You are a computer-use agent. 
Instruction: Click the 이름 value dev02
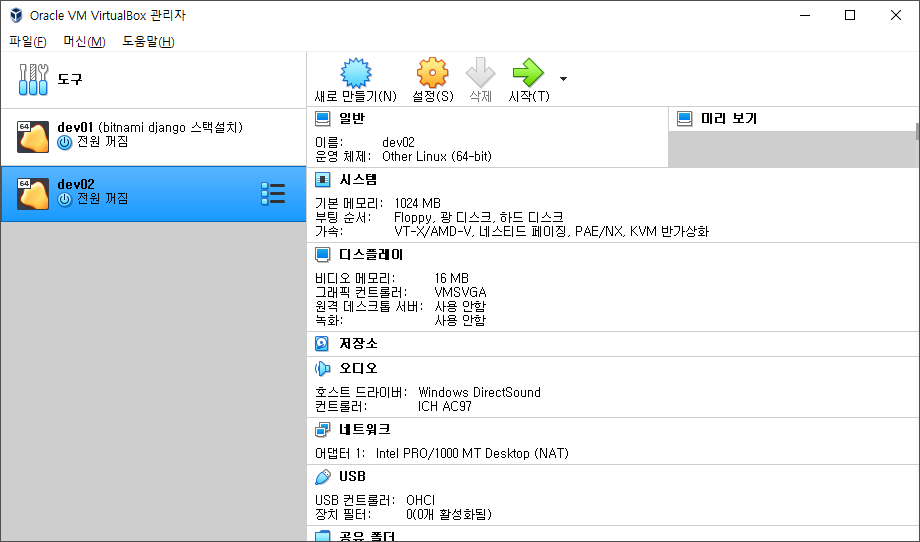[398, 143]
